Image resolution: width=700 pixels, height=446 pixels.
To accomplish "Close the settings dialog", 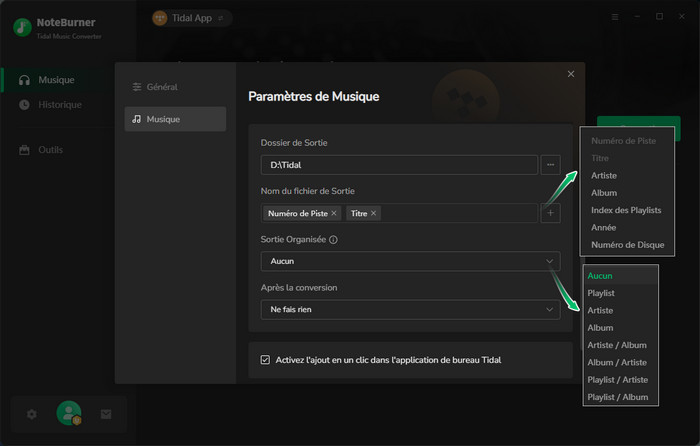I will [571, 74].
